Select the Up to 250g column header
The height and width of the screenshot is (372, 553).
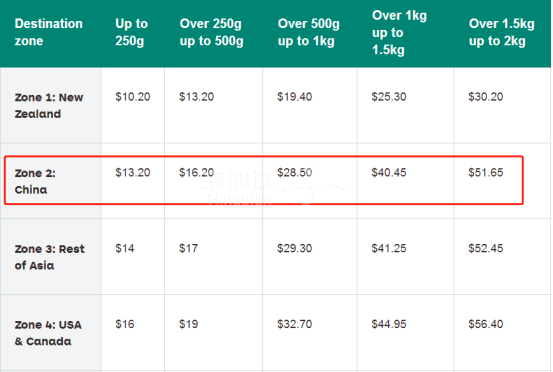tap(132, 32)
